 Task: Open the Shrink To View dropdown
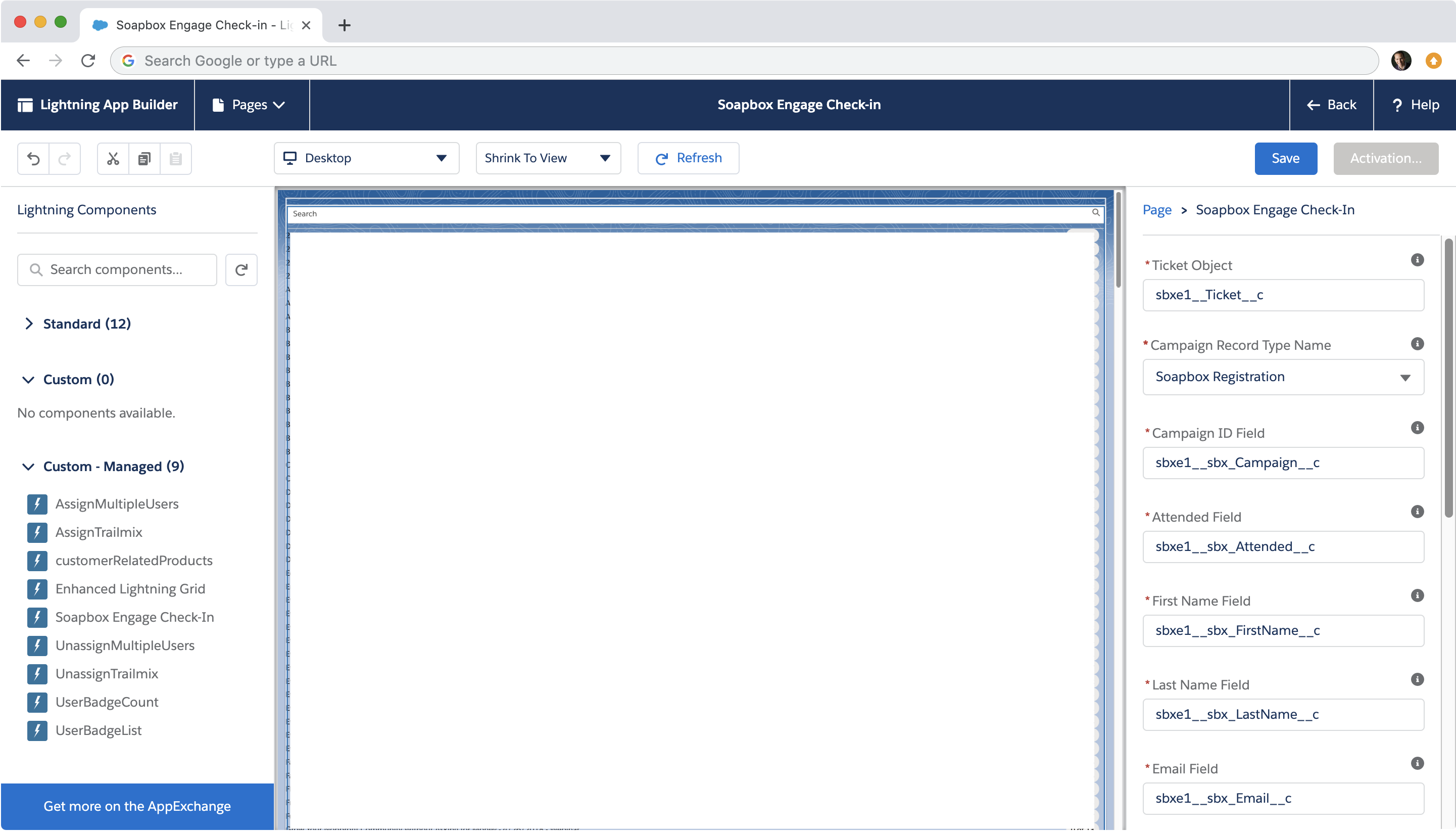pyautogui.click(x=548, y=158)
